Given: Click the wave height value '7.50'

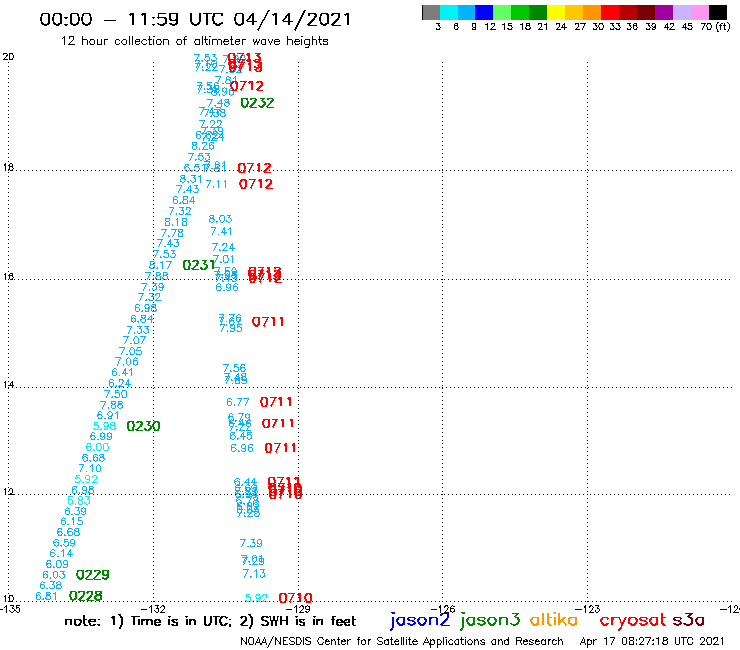Looking at the screenshot, I should [x=116, y=394].
